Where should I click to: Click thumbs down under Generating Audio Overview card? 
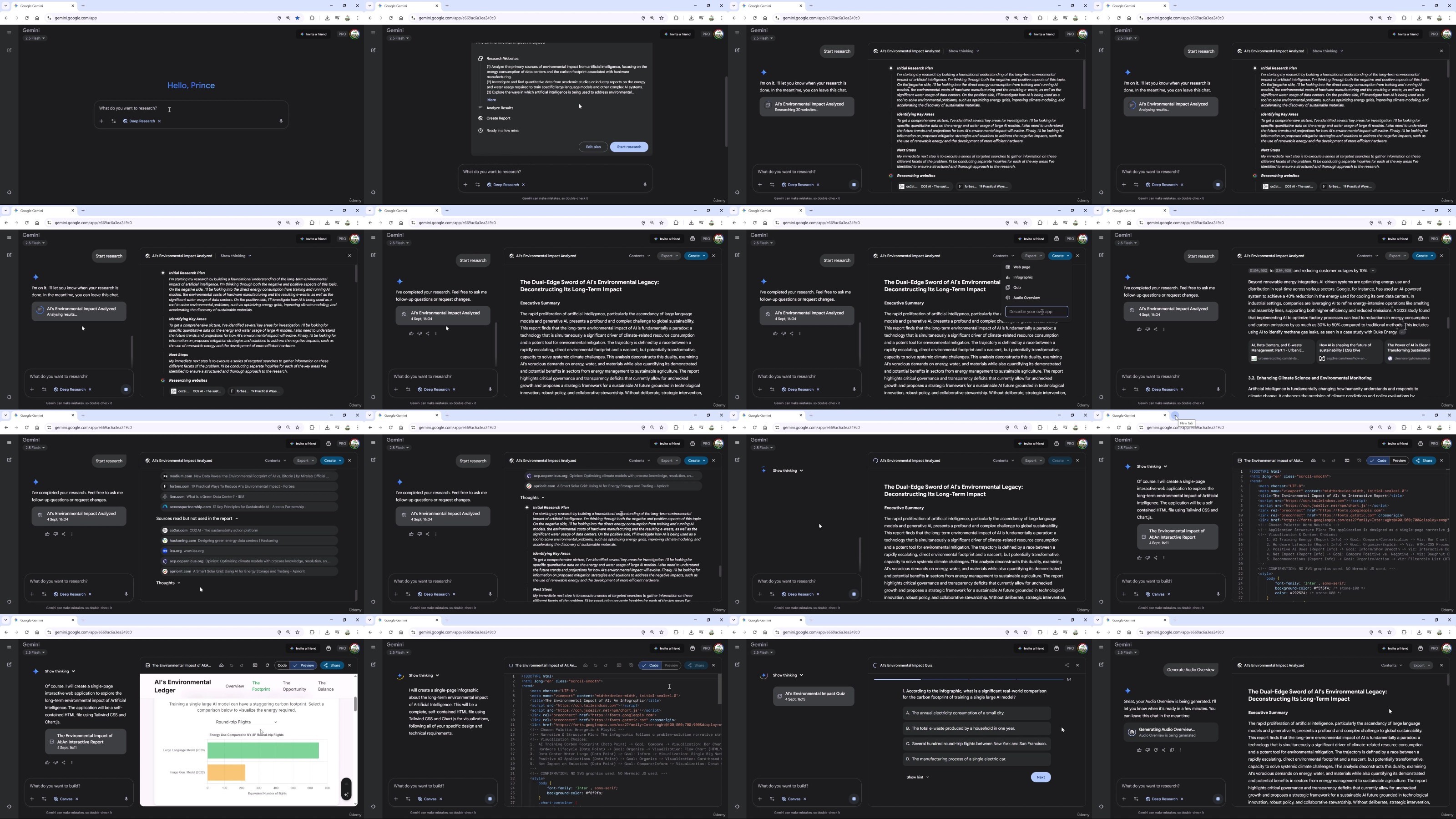(x=1148, y=750)
